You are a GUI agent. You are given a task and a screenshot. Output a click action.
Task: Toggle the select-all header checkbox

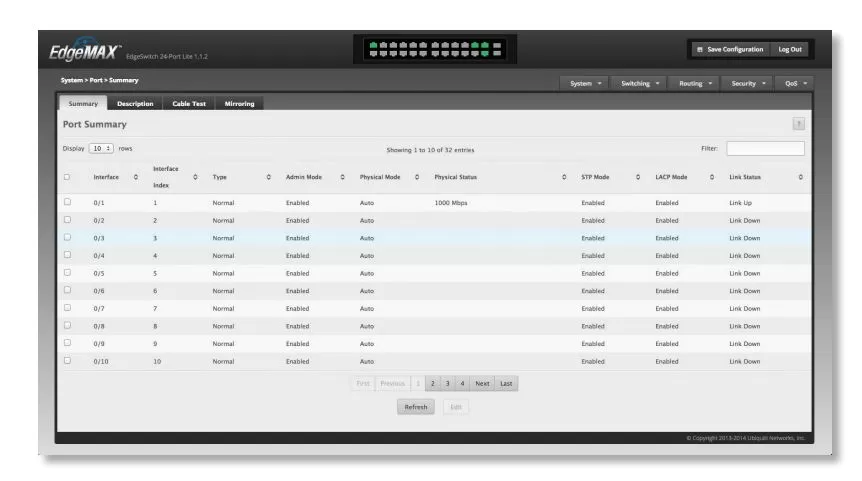[67, 177]
